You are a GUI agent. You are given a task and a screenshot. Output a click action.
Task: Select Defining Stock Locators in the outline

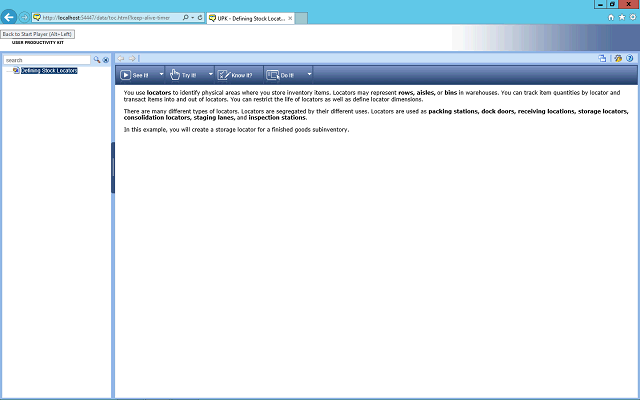tap(49, 71)
